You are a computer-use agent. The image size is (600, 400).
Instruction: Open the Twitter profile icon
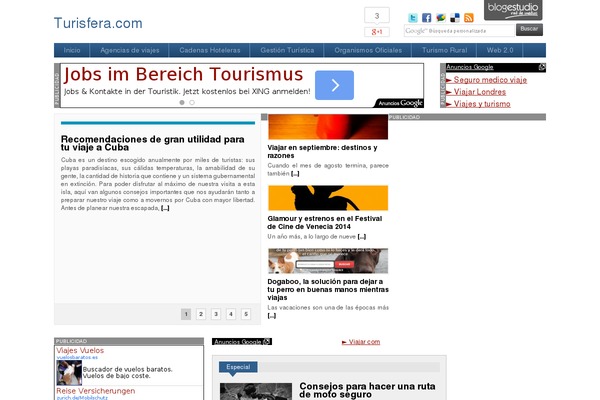(x=412, y=18)
